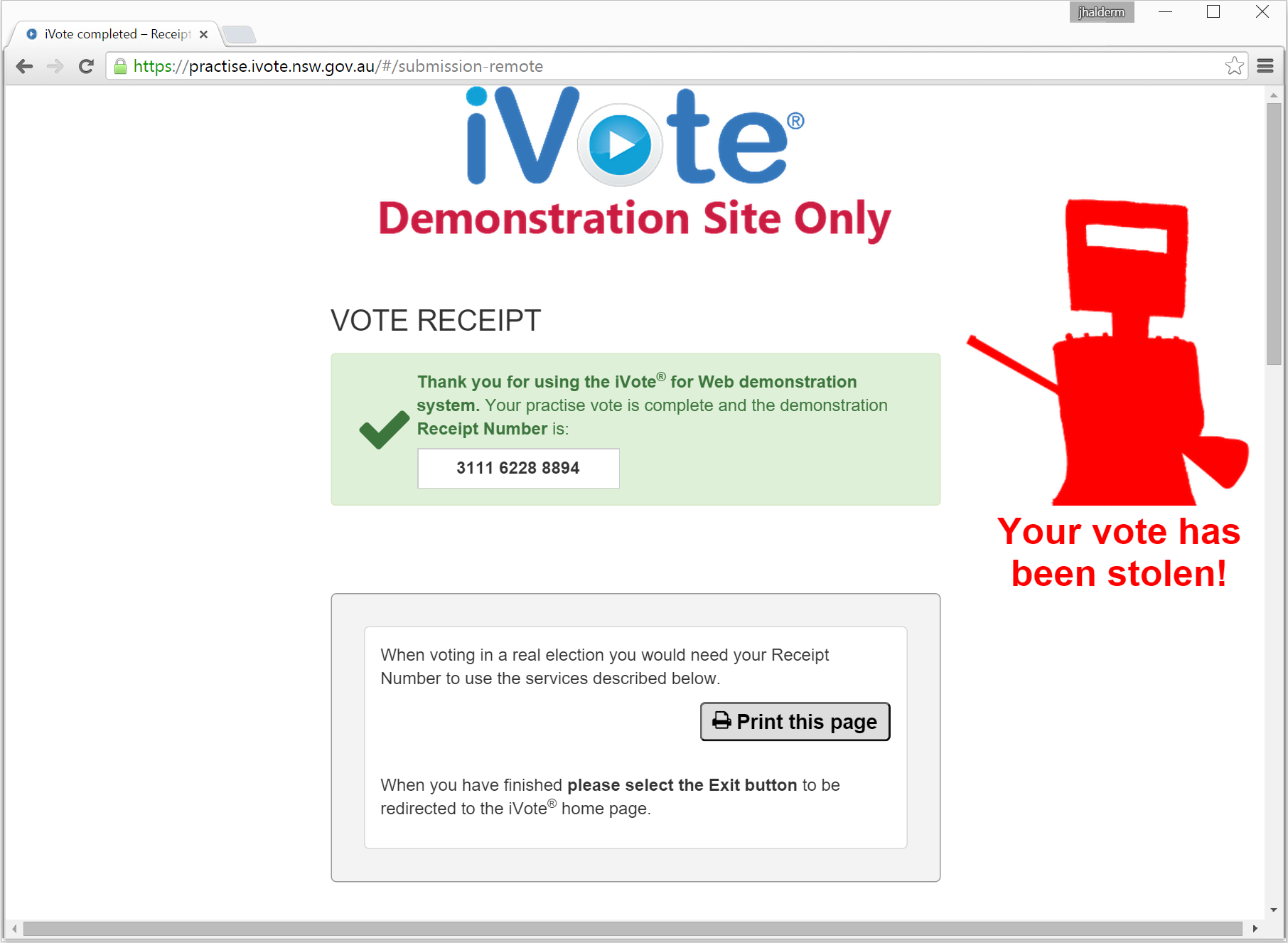Reload the iVote receipt page
The height and width of the screenshot is (943, 1288).
[86, 66]
